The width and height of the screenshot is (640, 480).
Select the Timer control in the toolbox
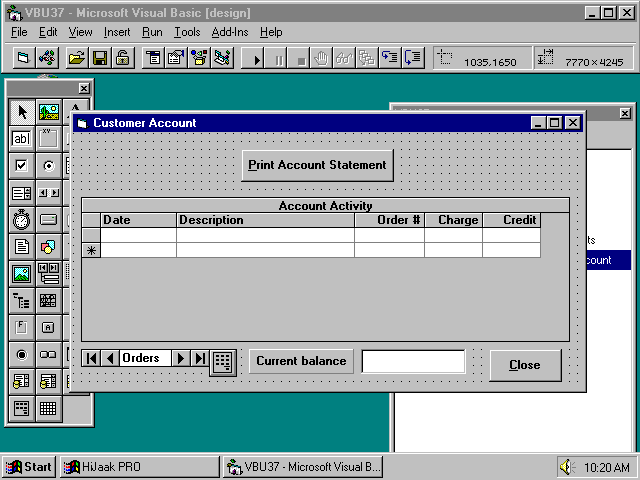click(x=21, y=219)
